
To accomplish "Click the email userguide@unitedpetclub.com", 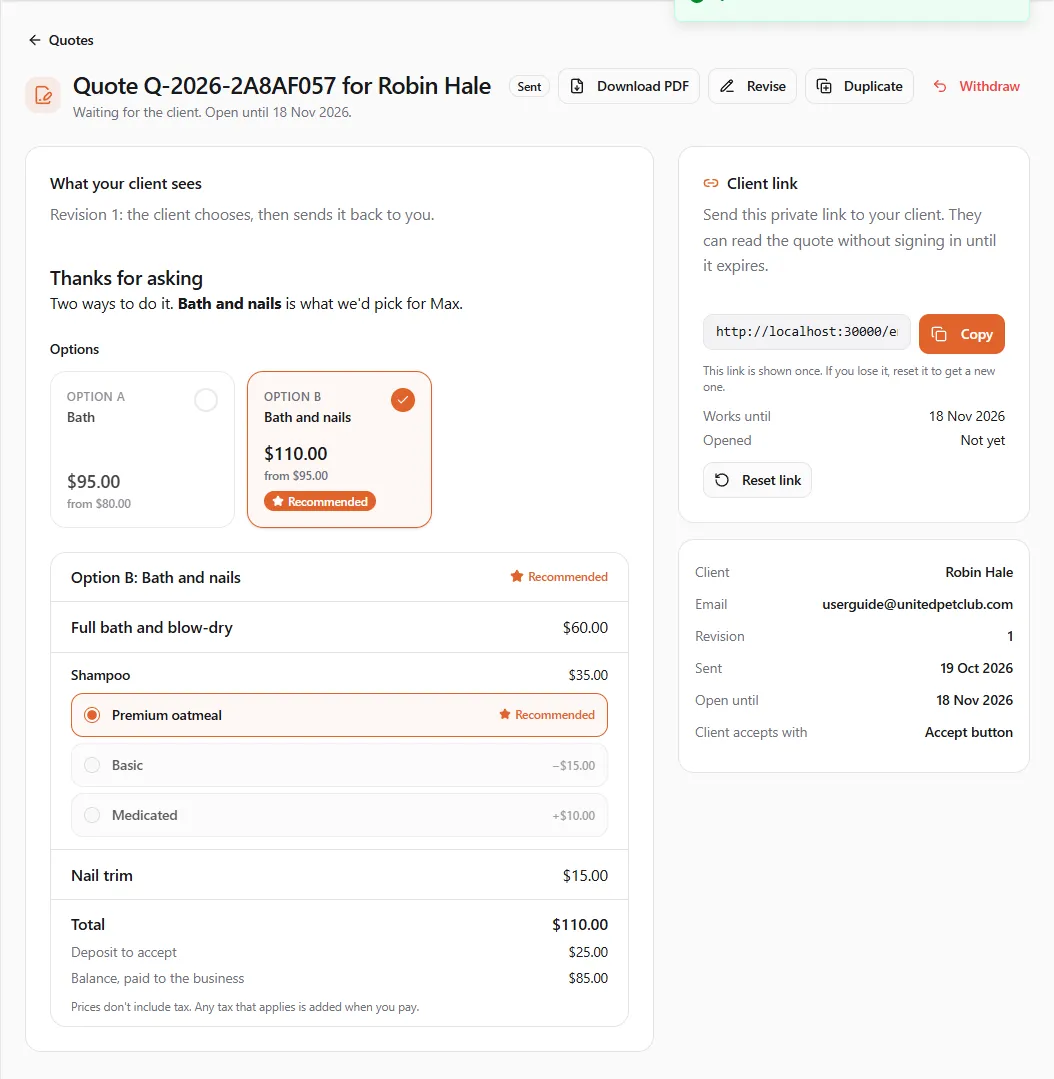I will pos(917,603).
